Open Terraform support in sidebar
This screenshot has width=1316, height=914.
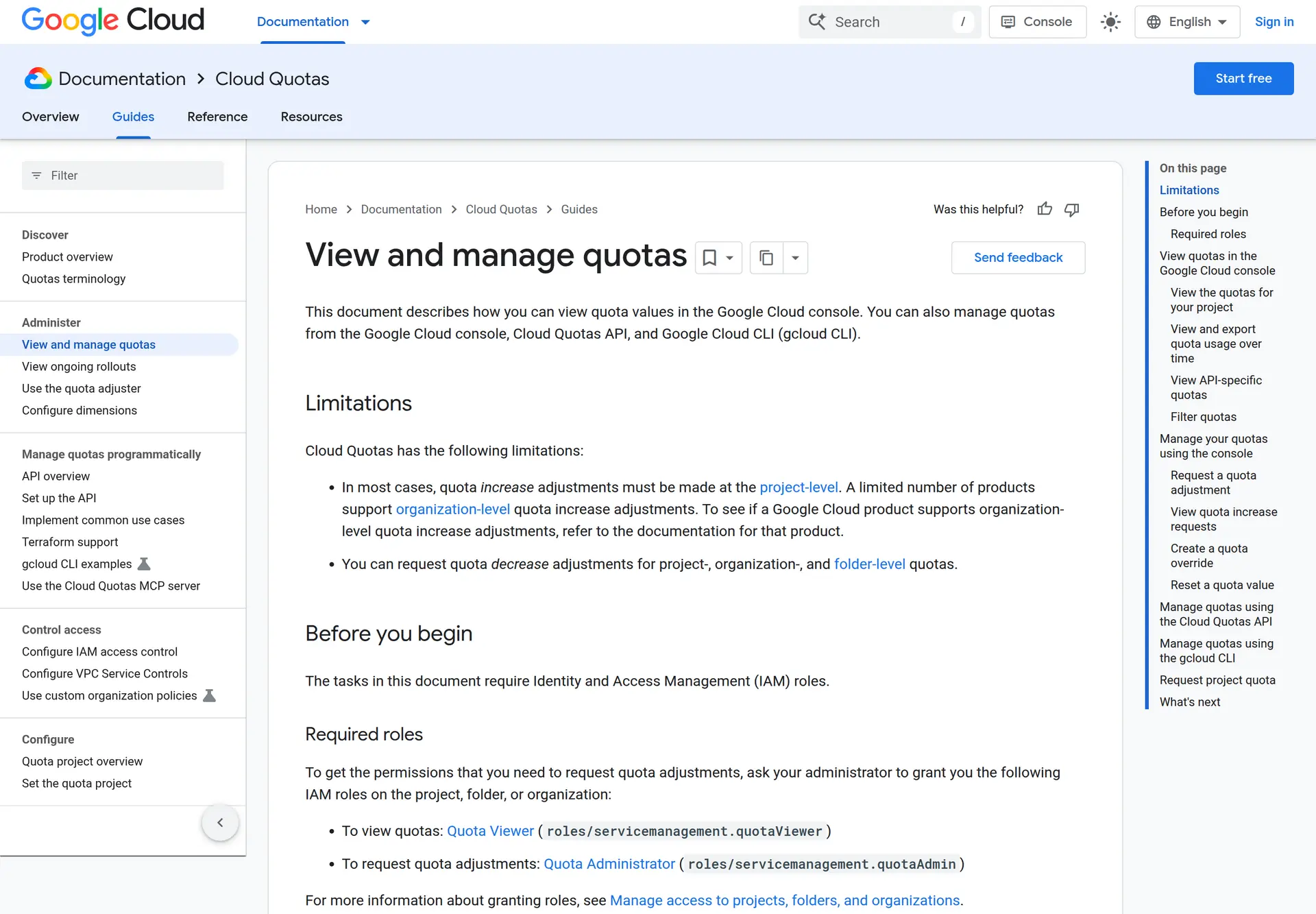tap(70, 542)
